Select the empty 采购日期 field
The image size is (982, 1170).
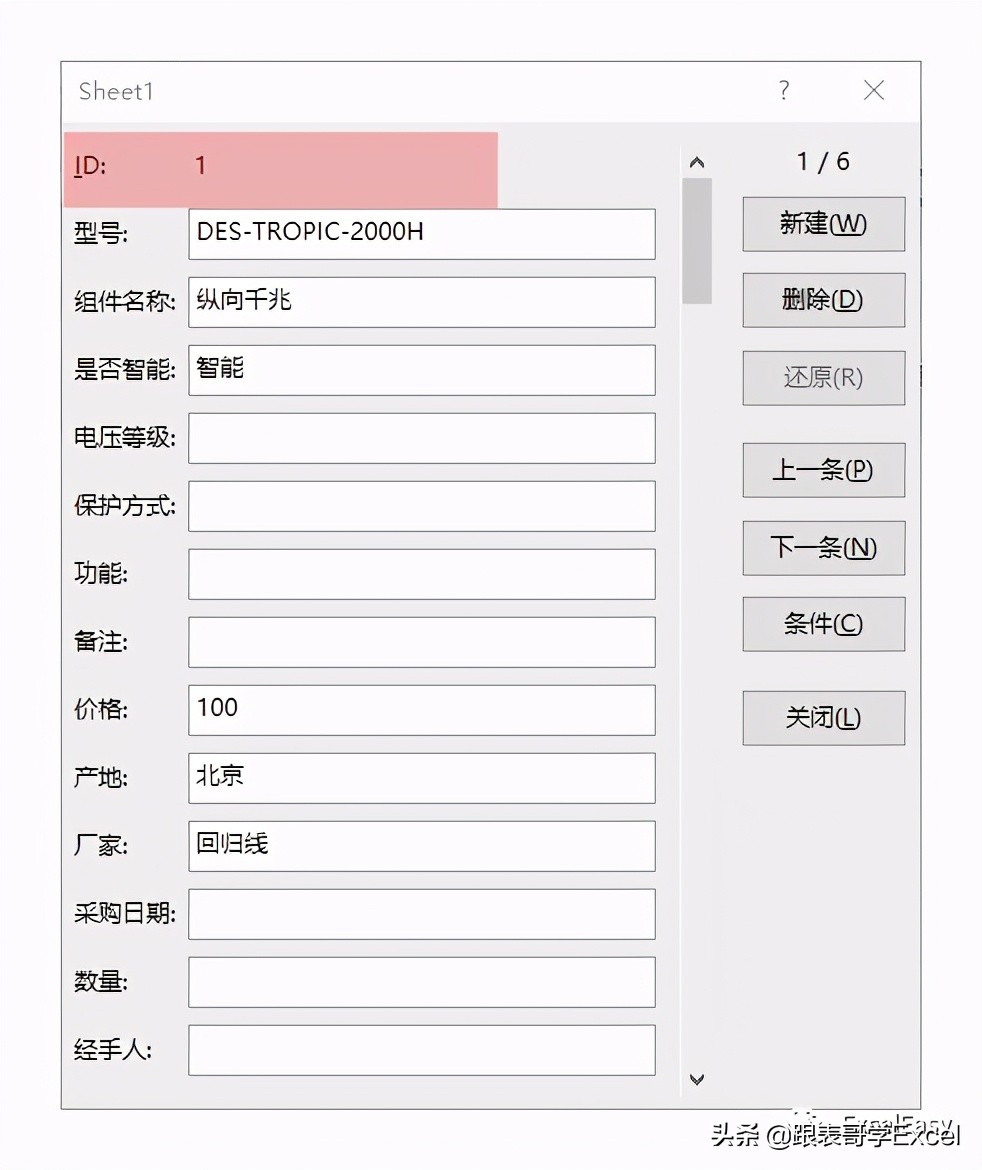421,914
